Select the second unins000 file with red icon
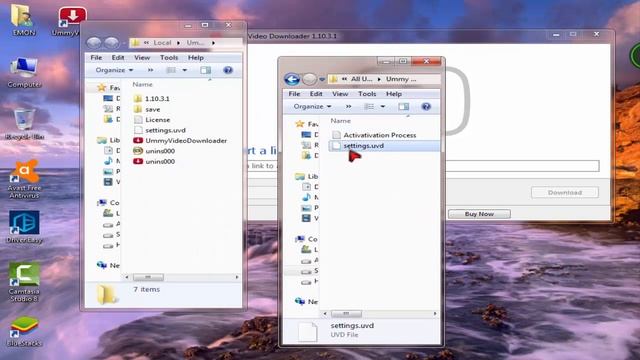 coord(154,161)
